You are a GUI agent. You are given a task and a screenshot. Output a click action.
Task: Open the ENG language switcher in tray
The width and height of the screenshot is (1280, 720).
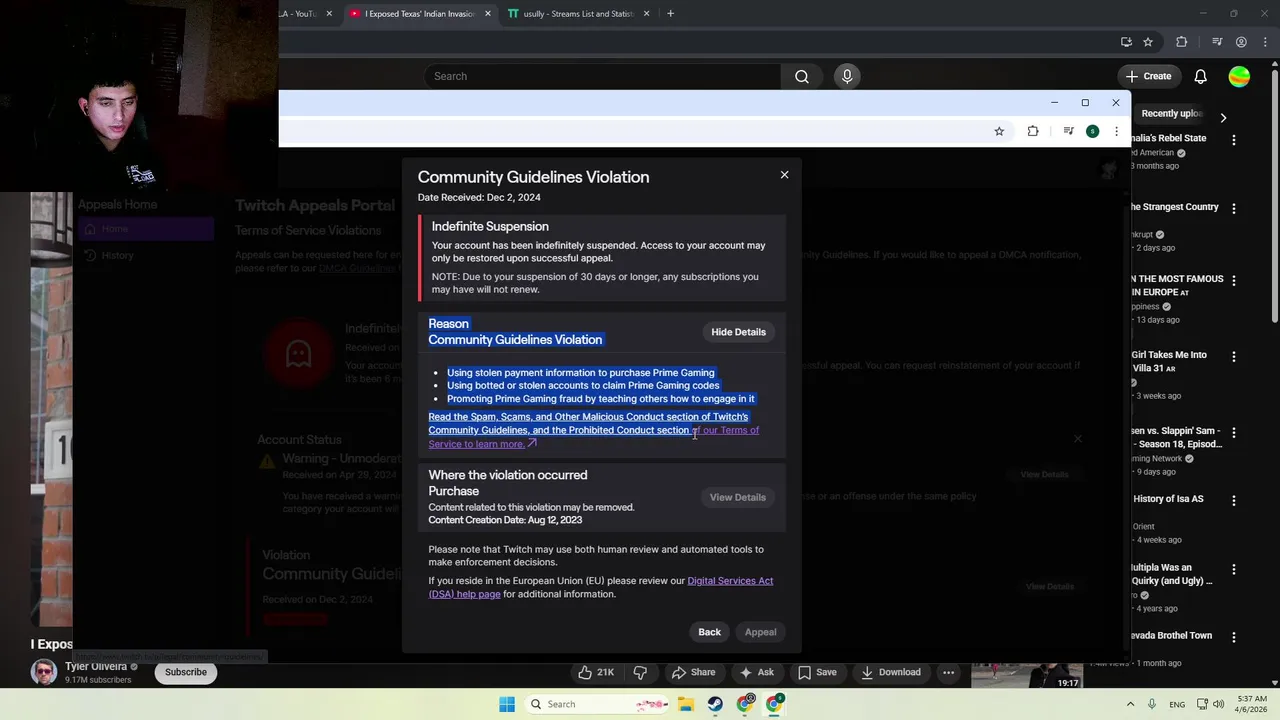point(1177,704)
